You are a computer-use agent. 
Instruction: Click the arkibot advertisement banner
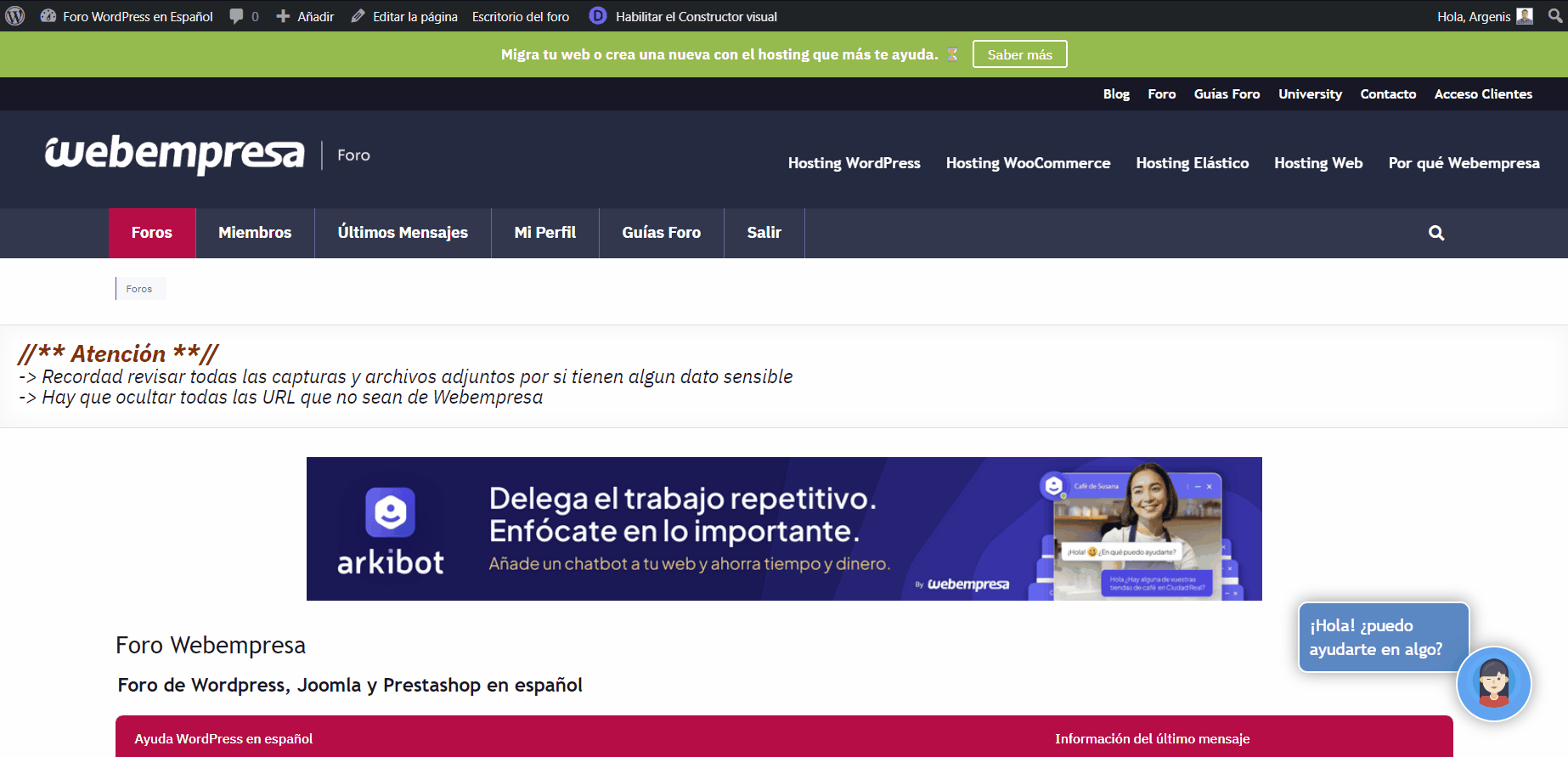783,528
